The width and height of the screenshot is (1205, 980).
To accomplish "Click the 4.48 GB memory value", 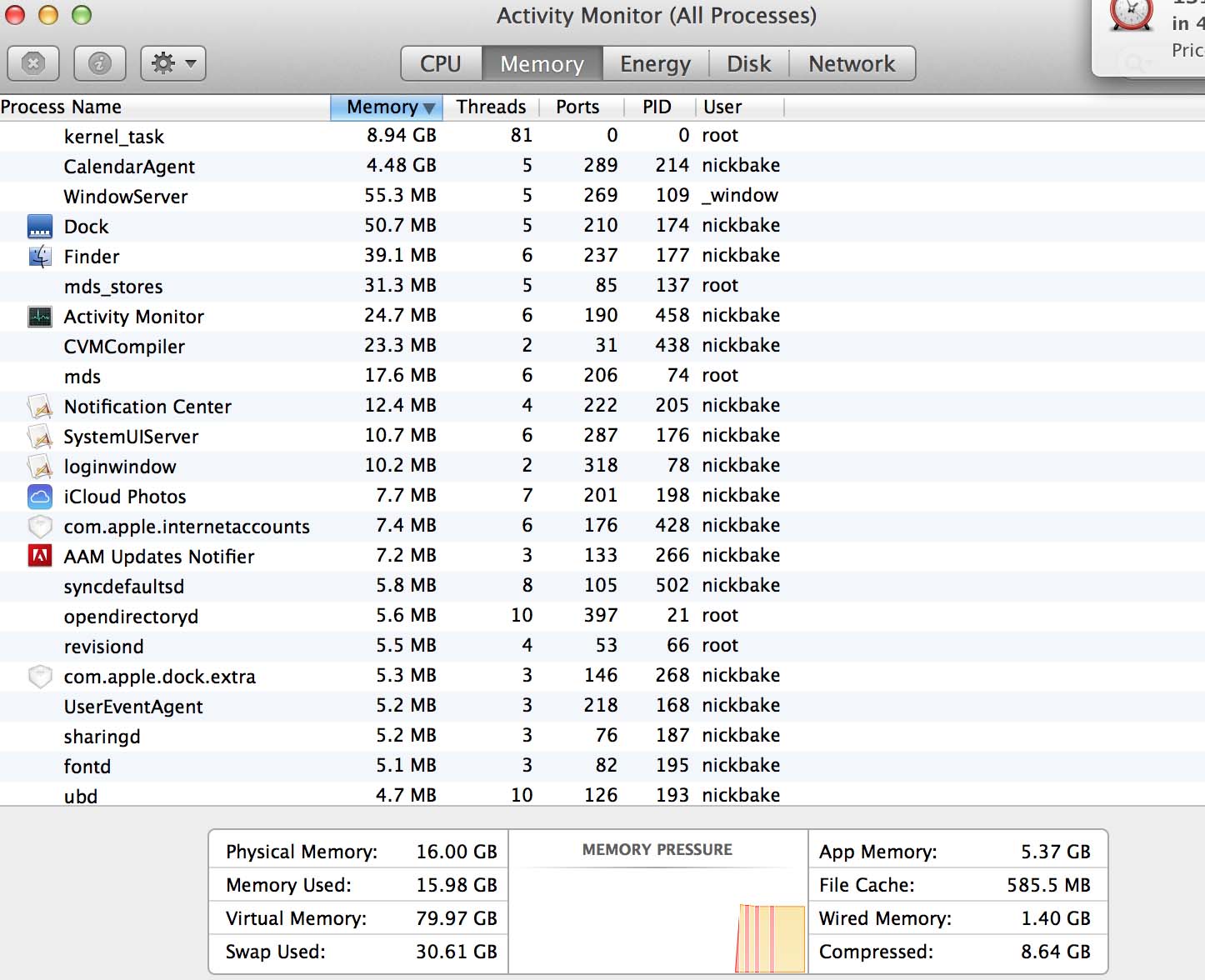I will [402, 165].
